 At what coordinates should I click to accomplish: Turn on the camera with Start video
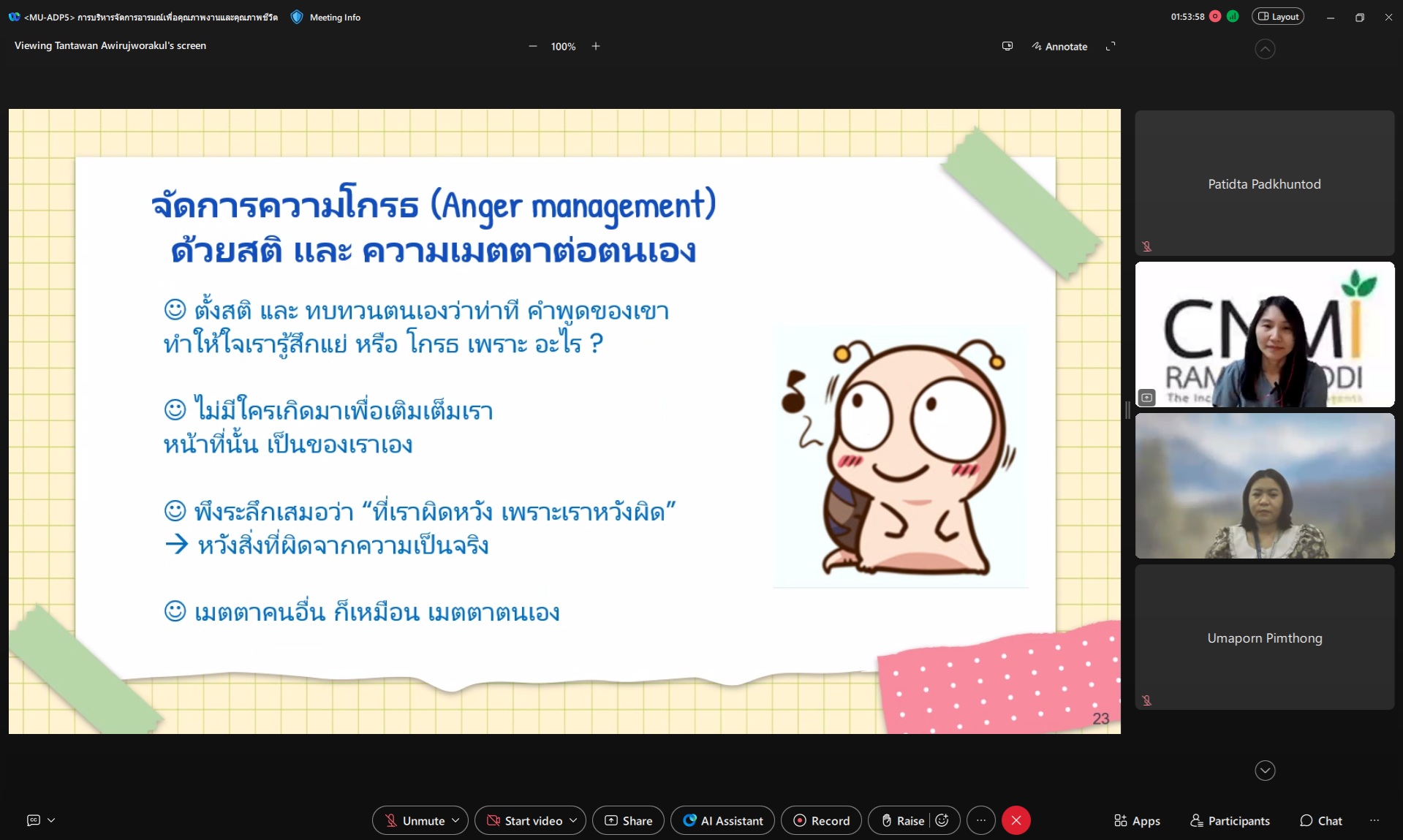(525, 820)
